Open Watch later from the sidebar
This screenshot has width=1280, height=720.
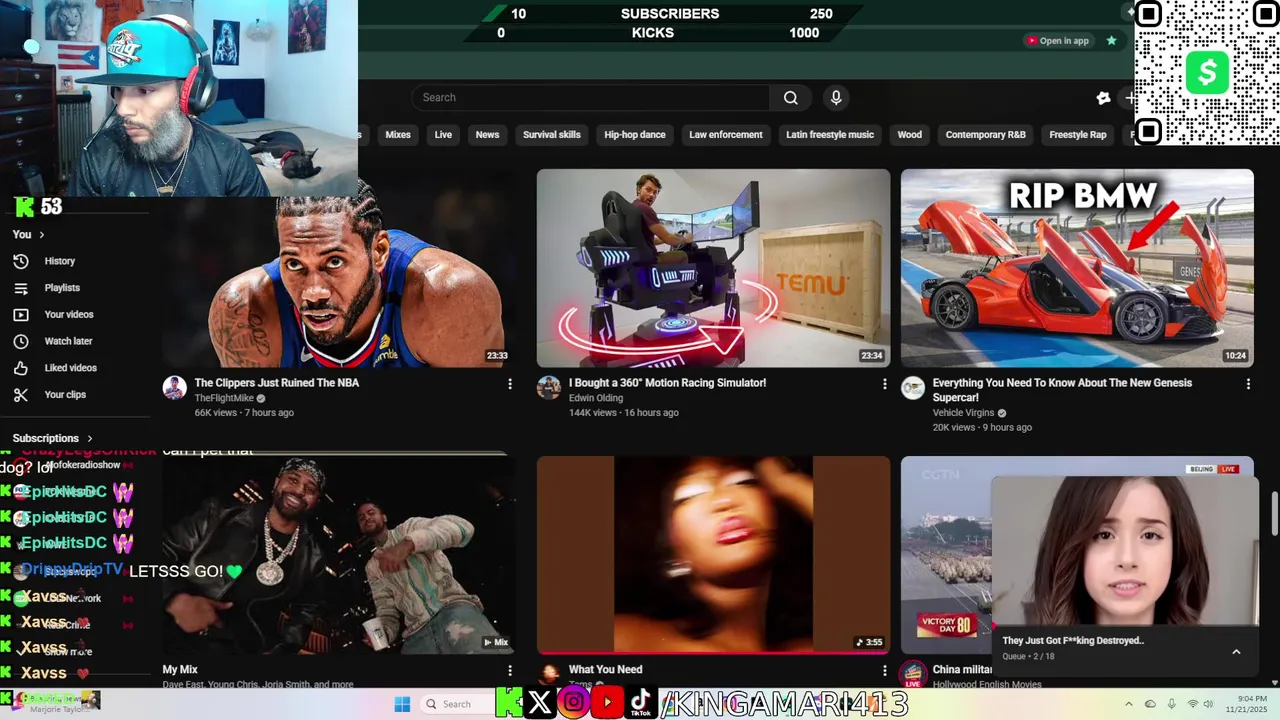pyautogui.click(x=67, y=341)
